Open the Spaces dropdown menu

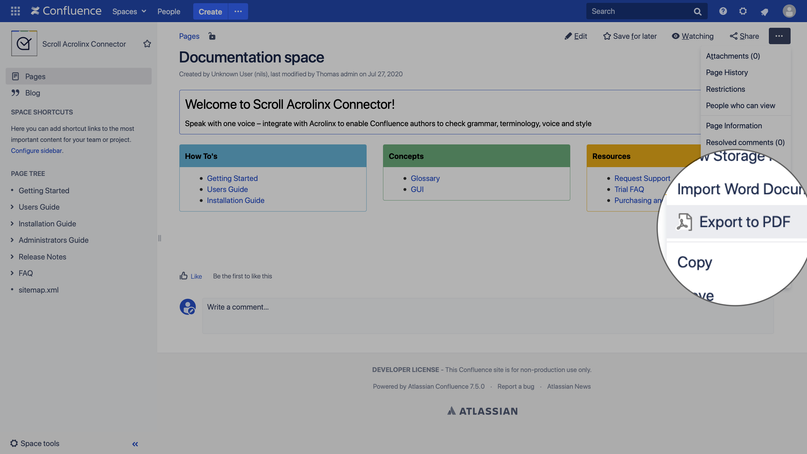point(129,11)
